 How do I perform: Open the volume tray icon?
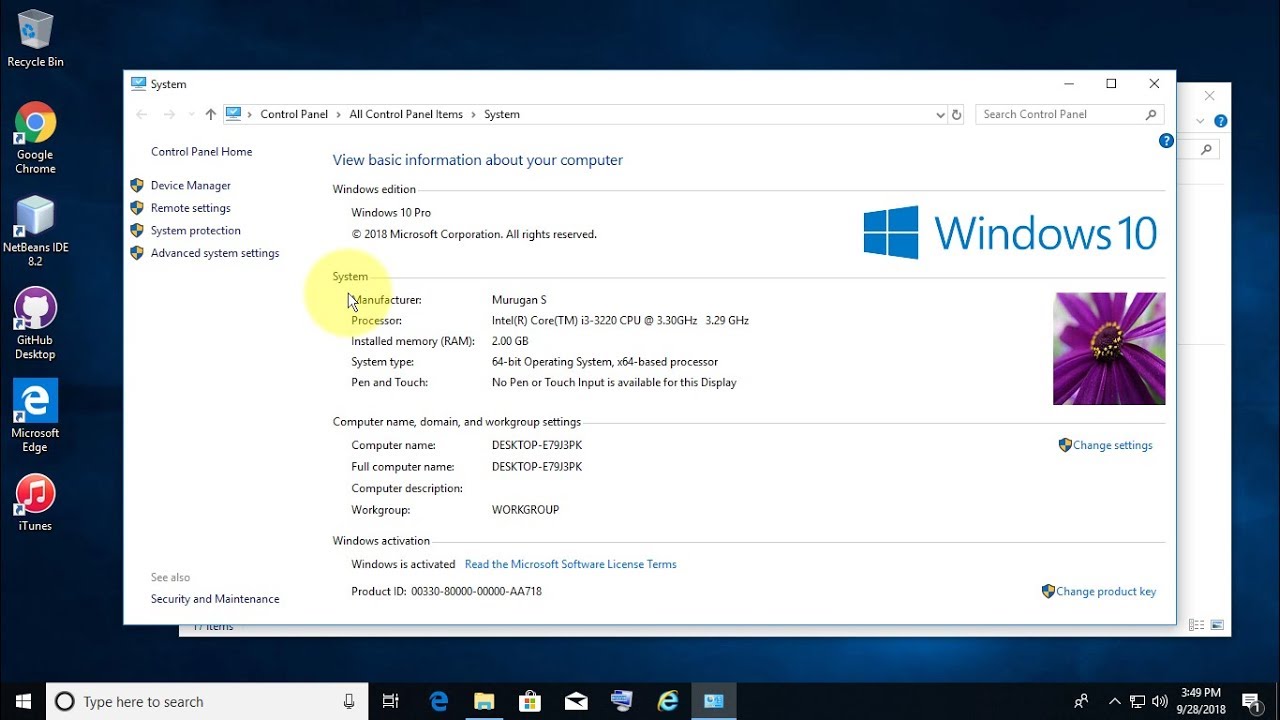tap(1160, 701)
